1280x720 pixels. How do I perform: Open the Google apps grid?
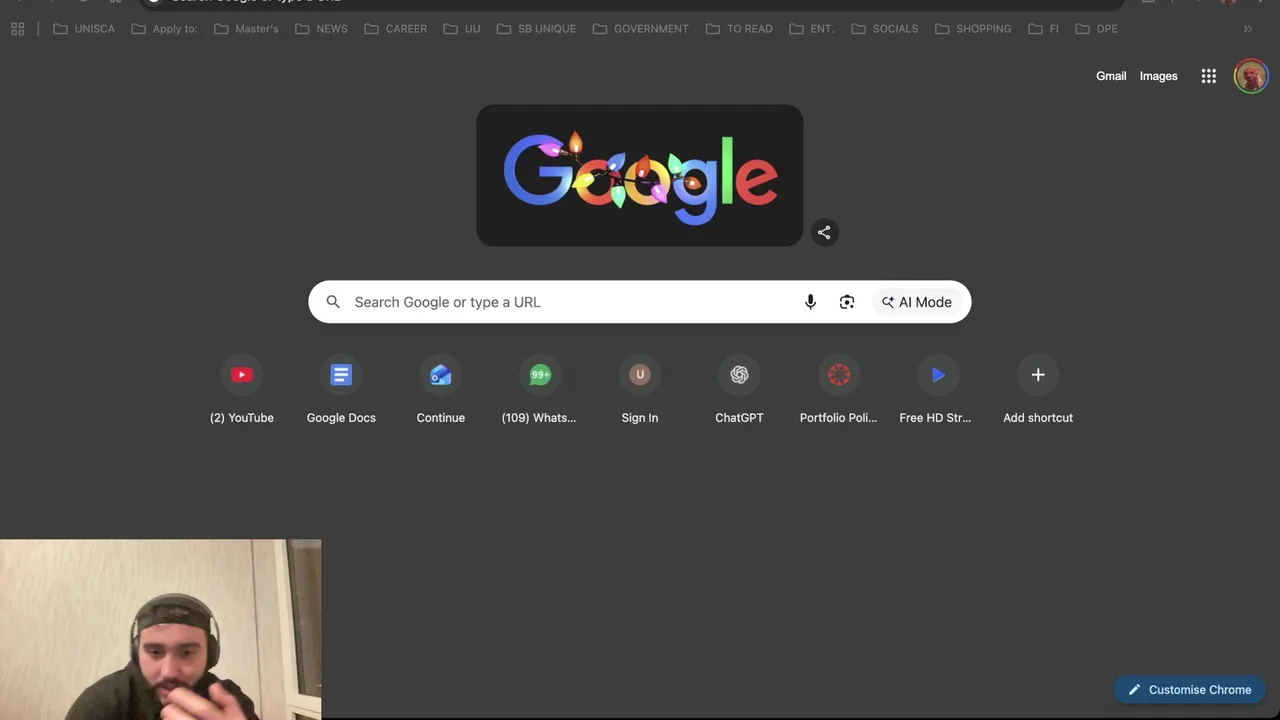pyautogui.click(x=1209, y=76)
